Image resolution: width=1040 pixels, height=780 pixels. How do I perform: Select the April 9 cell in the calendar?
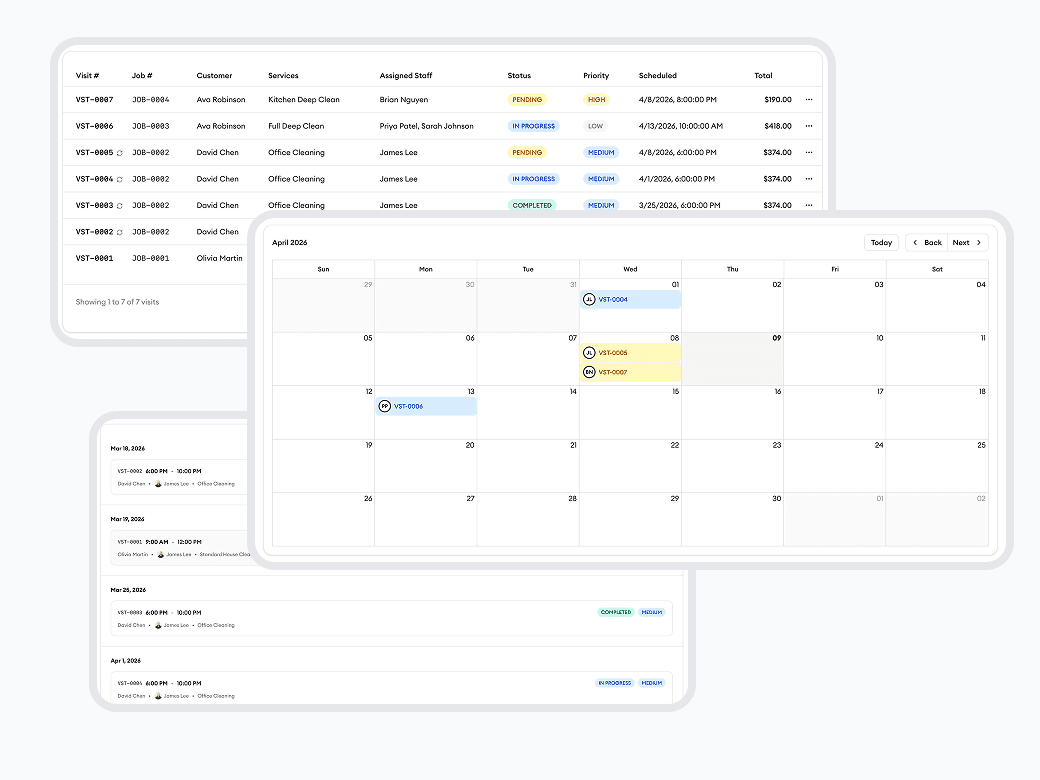click(x=733, y=360)
